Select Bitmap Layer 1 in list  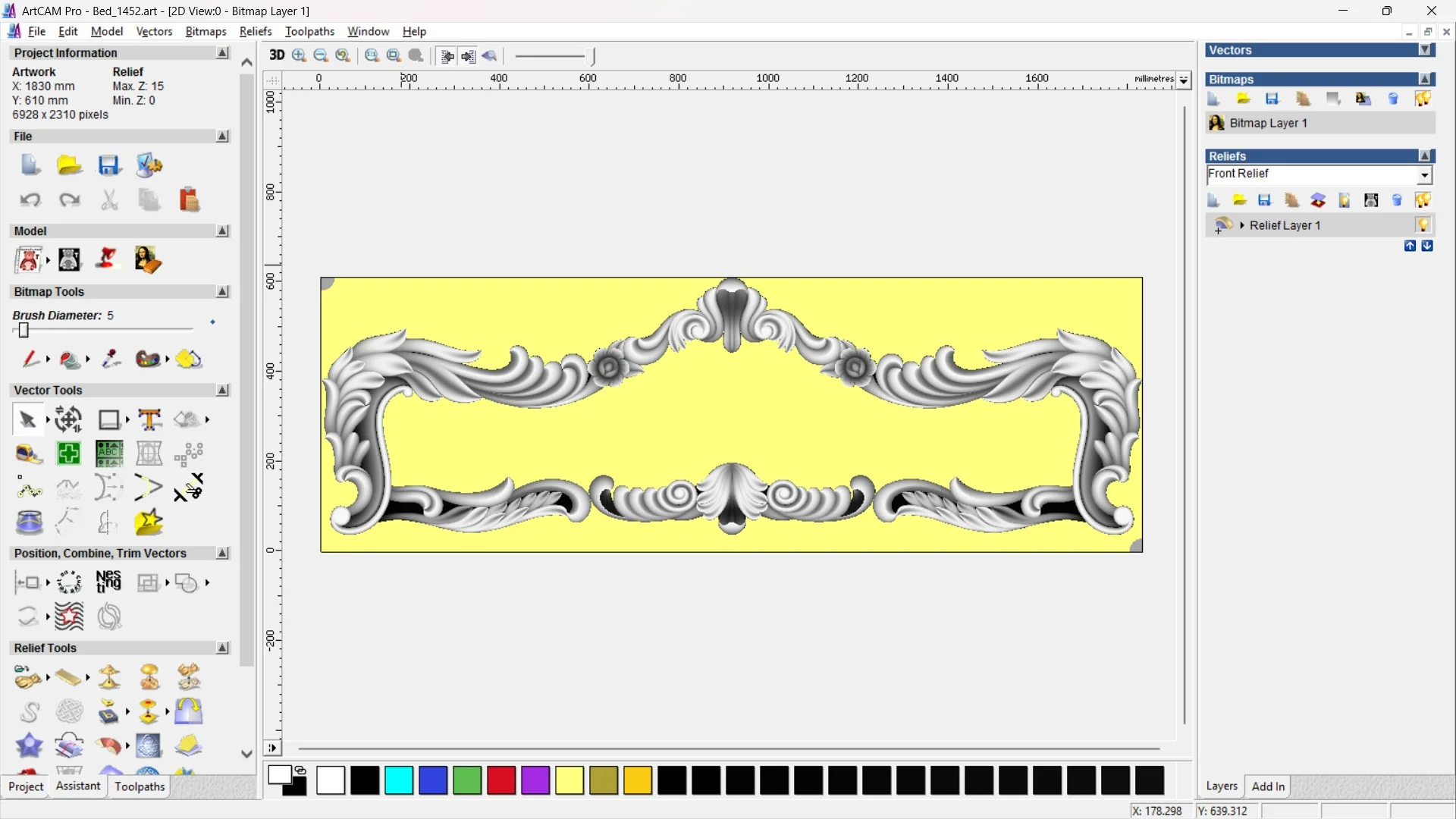coord(1268,123)
